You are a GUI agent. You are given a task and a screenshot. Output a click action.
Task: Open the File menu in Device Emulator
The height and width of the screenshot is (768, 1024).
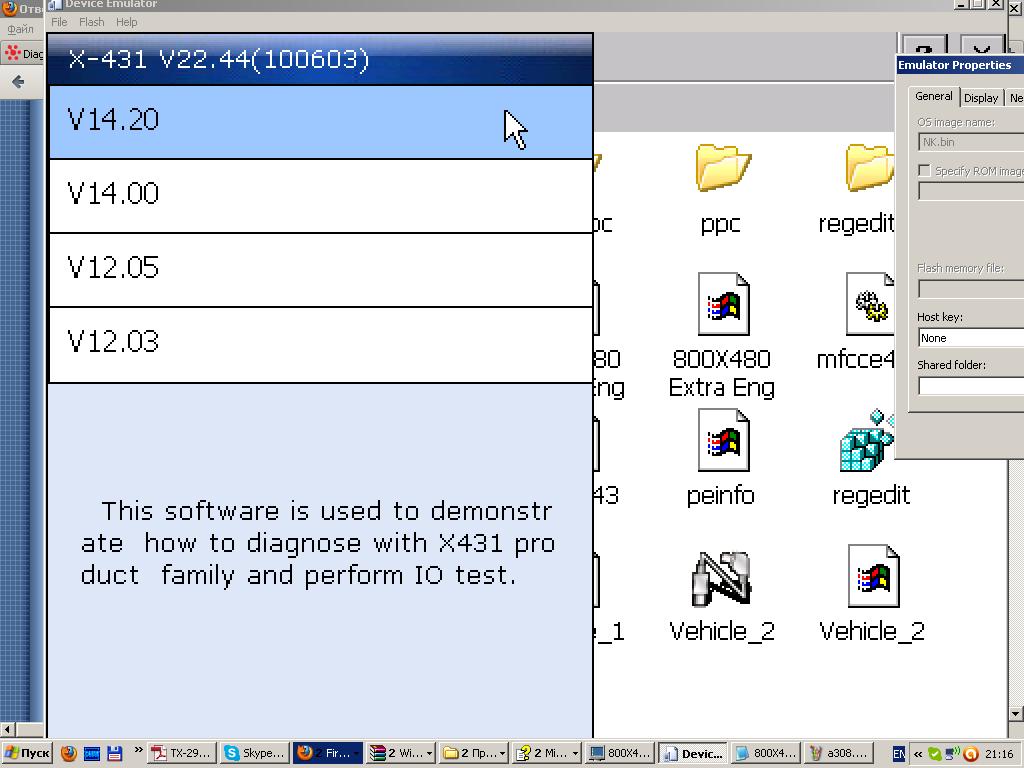pos(59,22)
